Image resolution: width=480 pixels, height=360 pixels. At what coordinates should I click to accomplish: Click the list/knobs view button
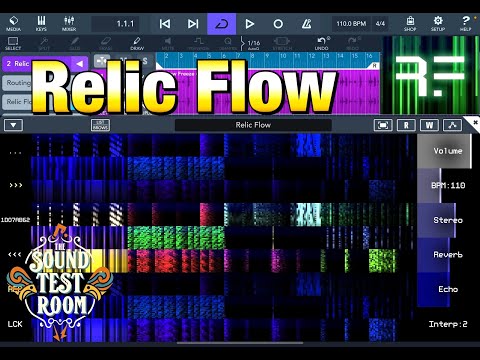click(100, 125)
